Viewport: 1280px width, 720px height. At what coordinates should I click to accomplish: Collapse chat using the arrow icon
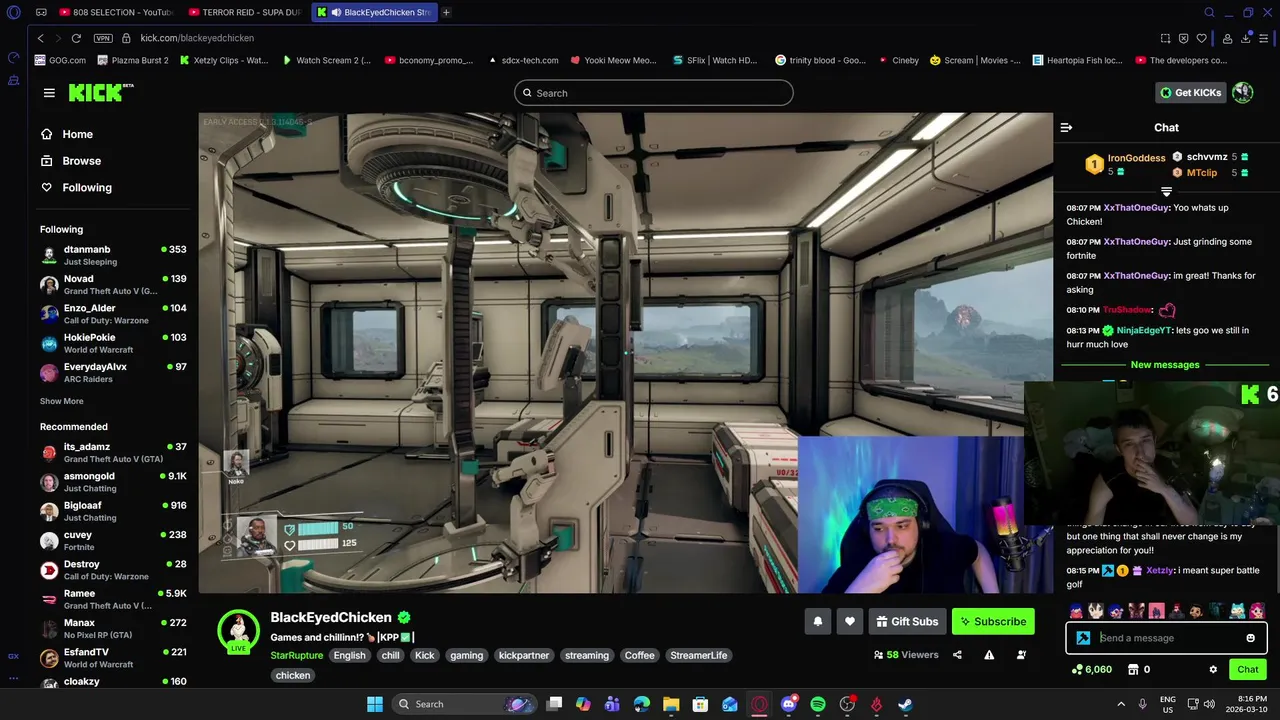1066,128
